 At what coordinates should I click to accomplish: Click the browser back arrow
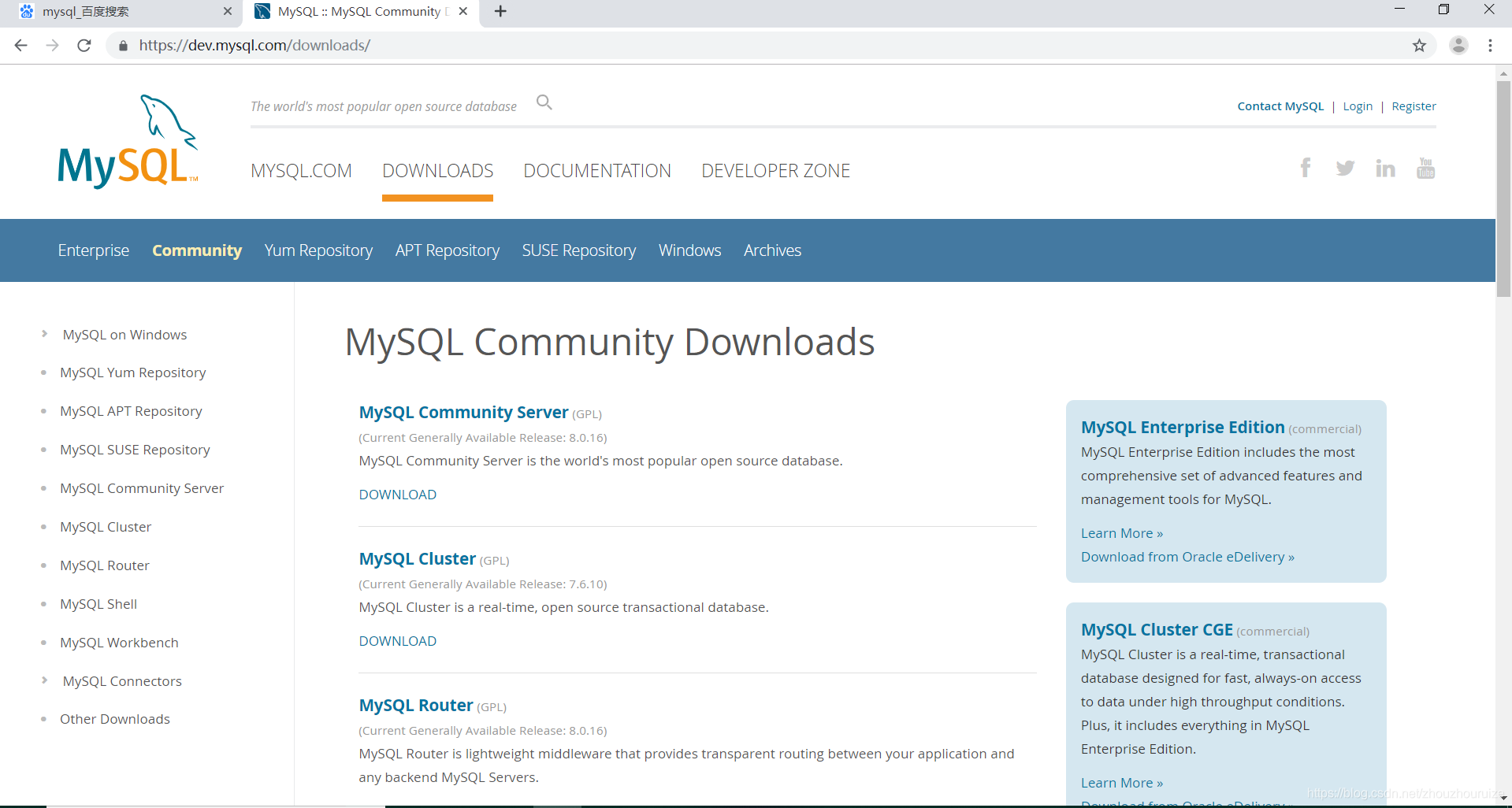(x=20, y=46)
